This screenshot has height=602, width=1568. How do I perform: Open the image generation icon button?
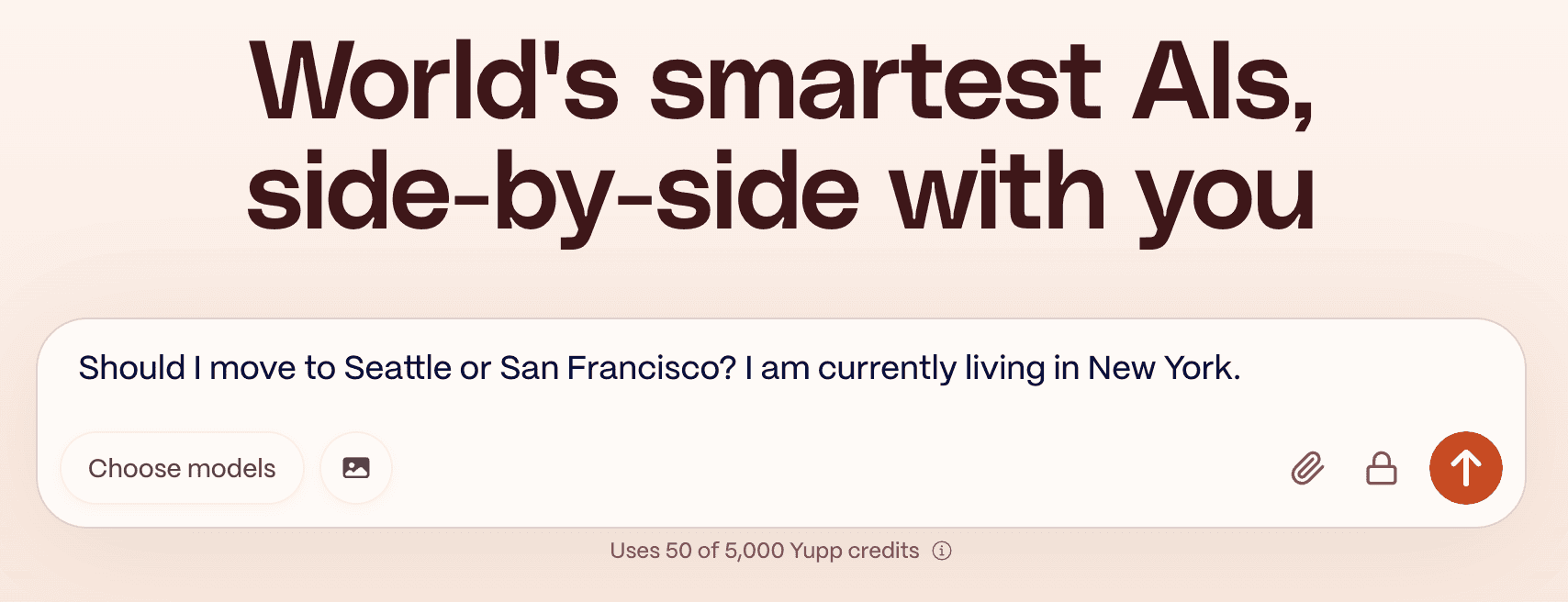356,468
